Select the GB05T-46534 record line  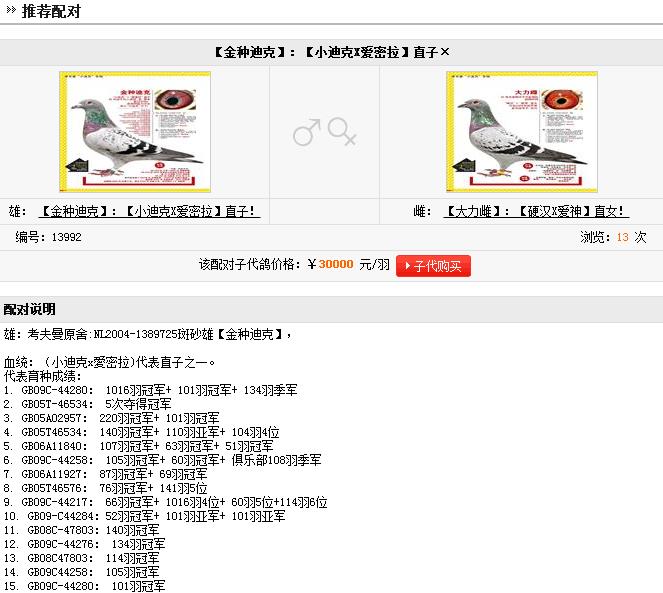coord(88,404)
